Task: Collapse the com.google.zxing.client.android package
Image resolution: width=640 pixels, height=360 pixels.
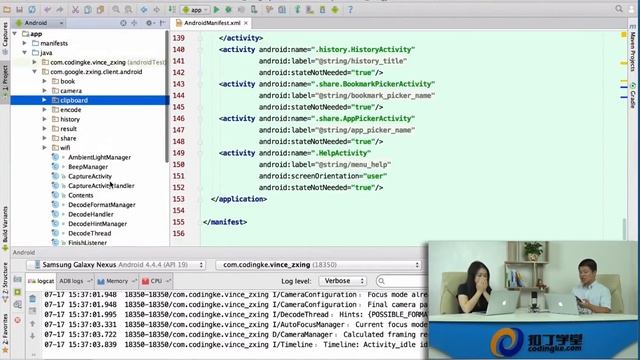Action: (35, 72)
